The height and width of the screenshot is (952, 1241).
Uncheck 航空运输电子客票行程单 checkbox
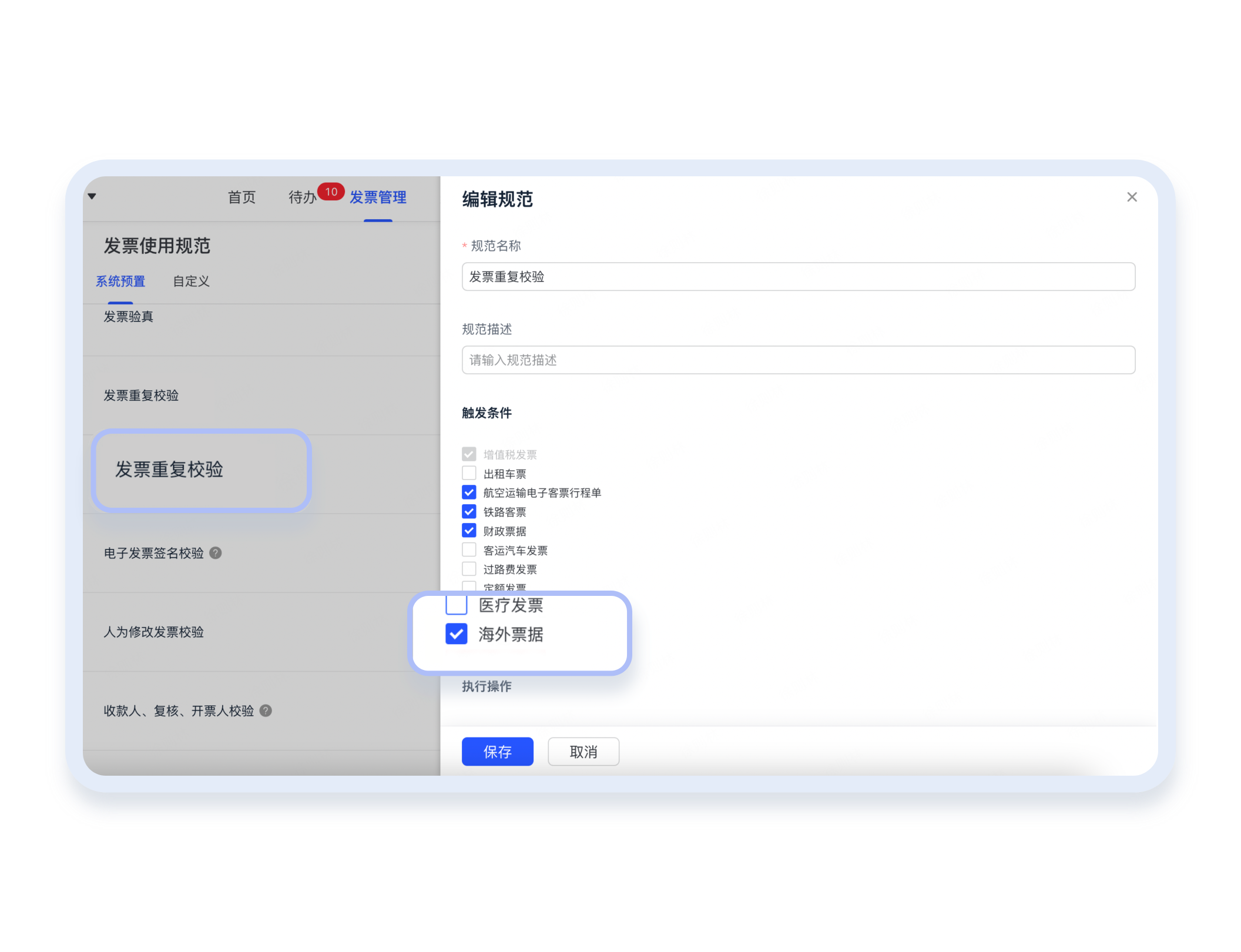point(469,492)
